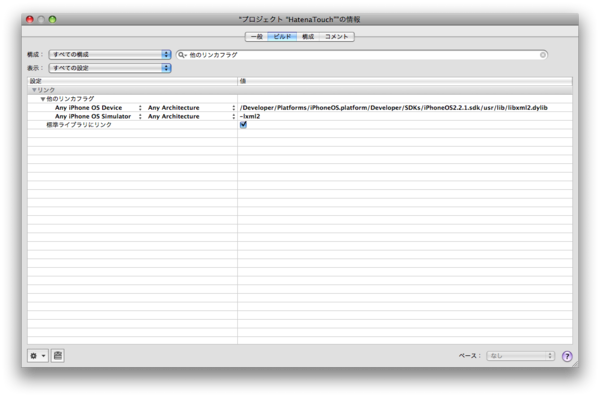
Task: Select the ビルド tab
Action: pyautogui.click(x=282, y=37)
